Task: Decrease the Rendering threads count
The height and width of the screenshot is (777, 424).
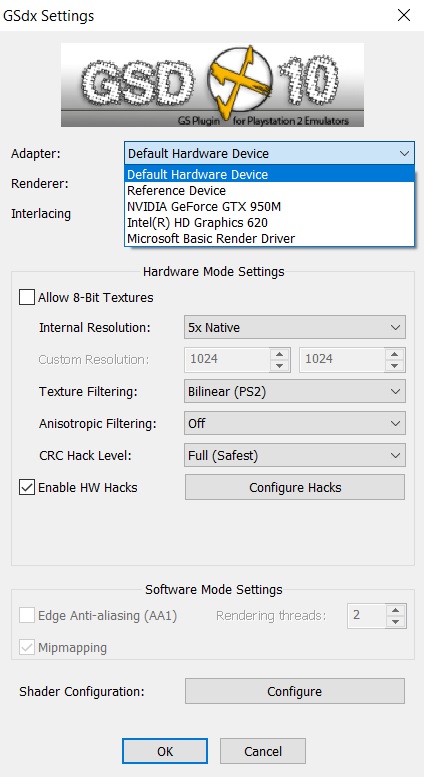Action: (x=395, y=622)
